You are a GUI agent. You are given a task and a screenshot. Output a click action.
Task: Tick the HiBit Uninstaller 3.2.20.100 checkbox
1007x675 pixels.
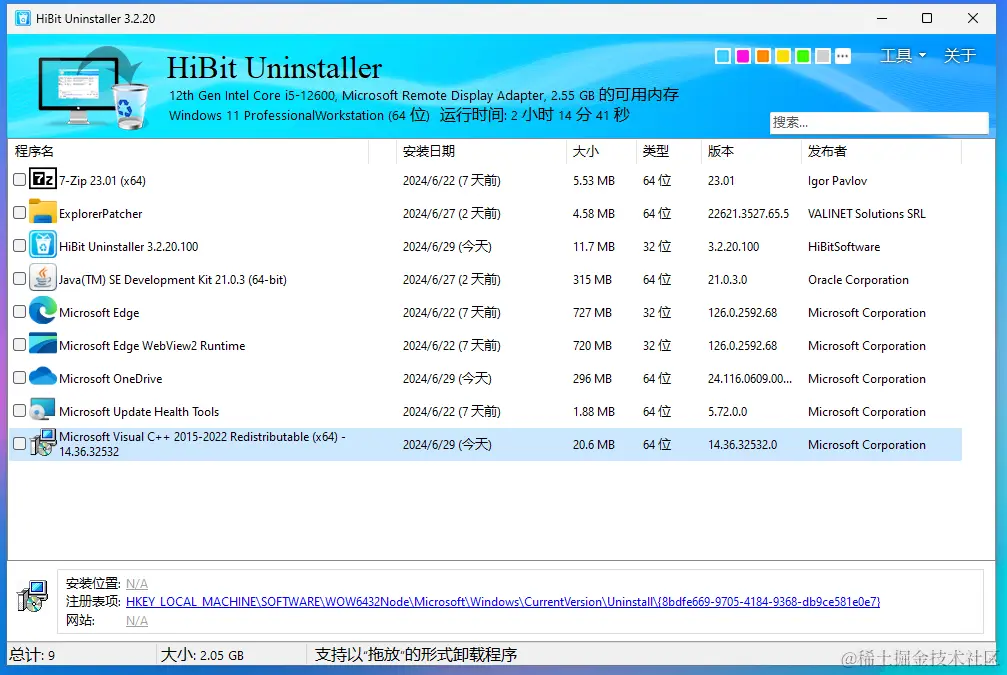19,245
